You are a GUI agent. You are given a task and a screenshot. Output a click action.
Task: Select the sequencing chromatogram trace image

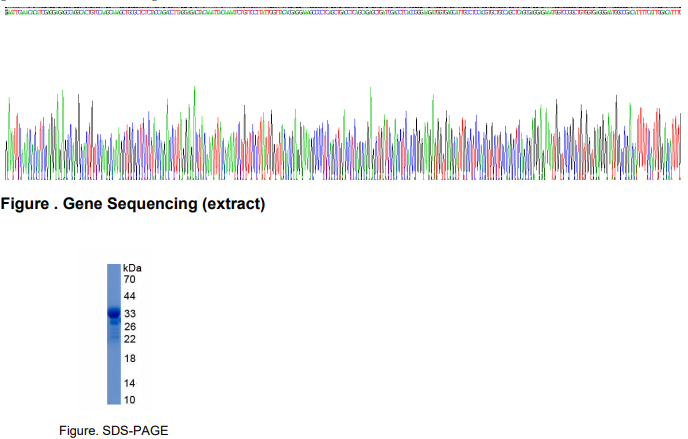(344, 135)
